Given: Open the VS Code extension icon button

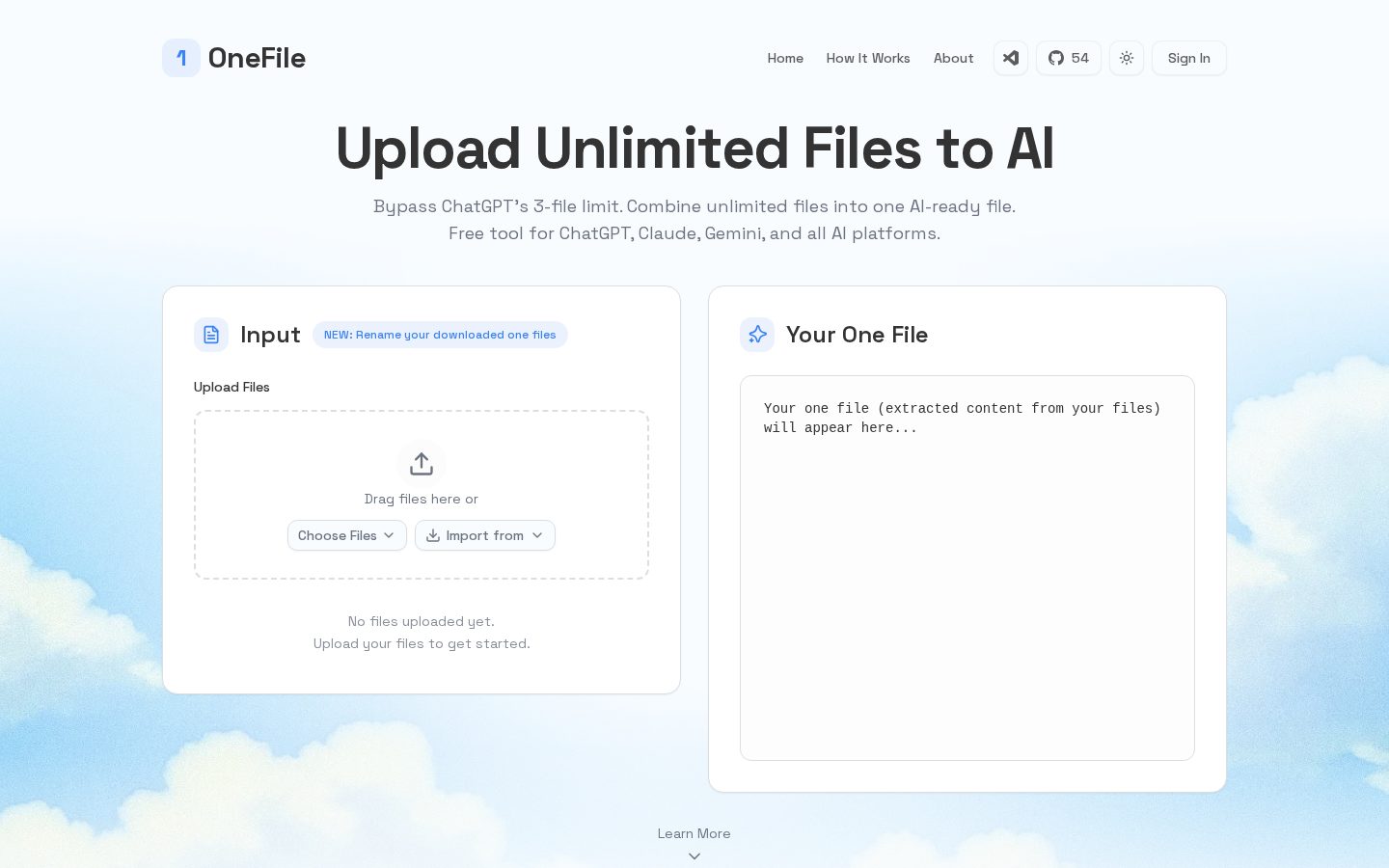Looking at the screenshot, I should [1011, 58].
